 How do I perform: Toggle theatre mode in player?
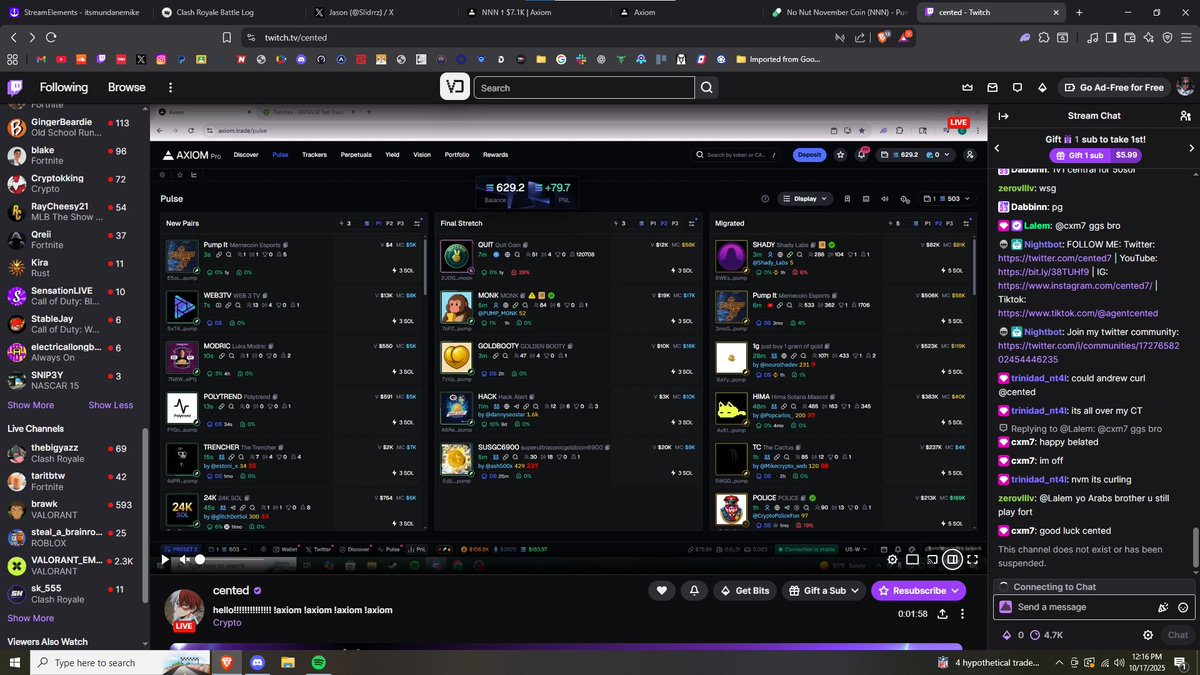[953, 560]
